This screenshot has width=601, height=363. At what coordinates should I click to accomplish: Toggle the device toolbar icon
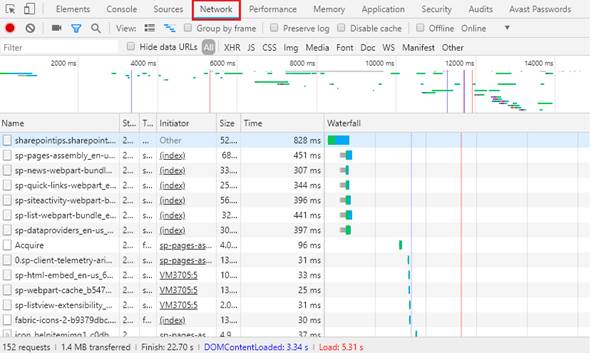(x=29, y=9)
